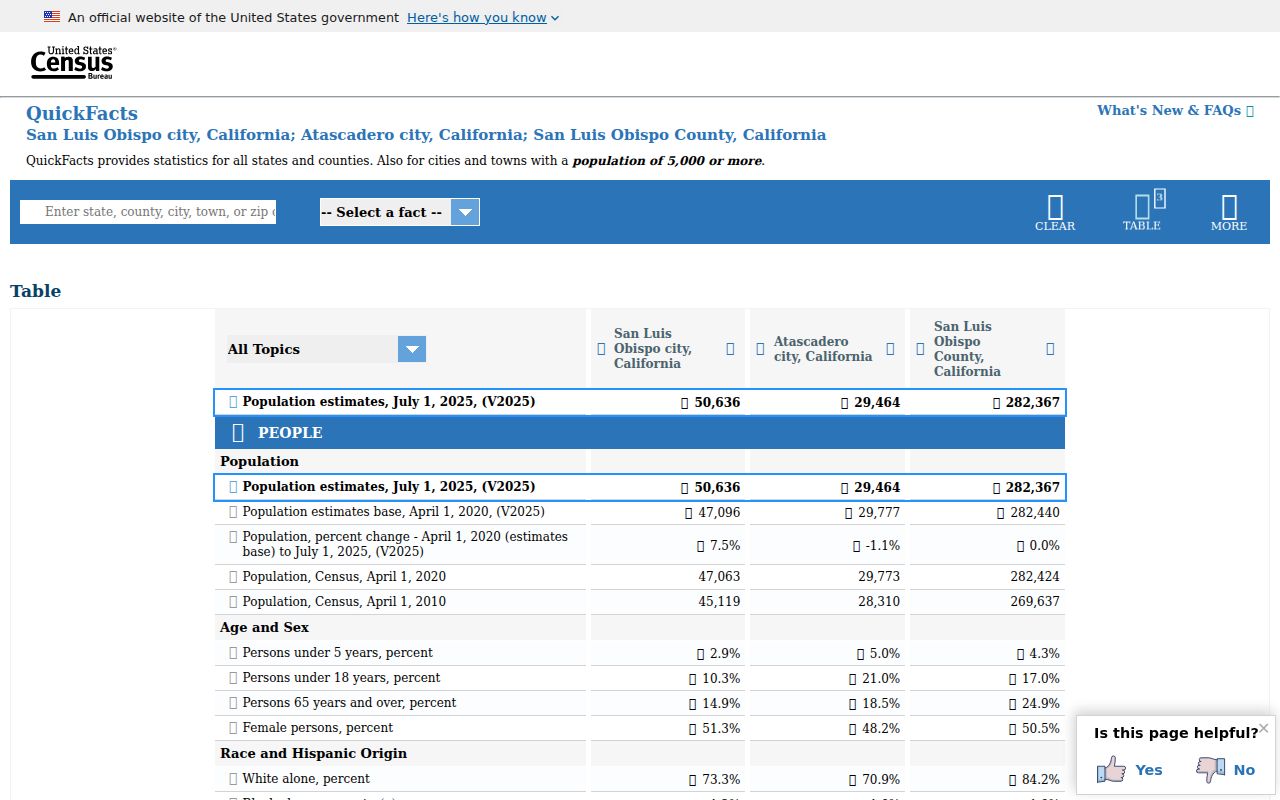Screen dimensions: 1280x800
Task: Click the San Luis Obispo County column header
Action: pyautogui.click(x=967, y=349)
